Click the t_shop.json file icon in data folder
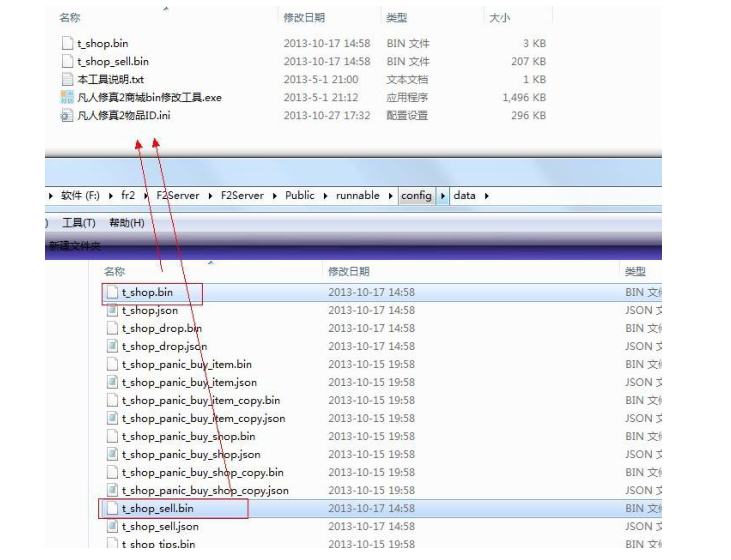Image resolution: width=731 pixels, height=560 pixels. point(112,310)
